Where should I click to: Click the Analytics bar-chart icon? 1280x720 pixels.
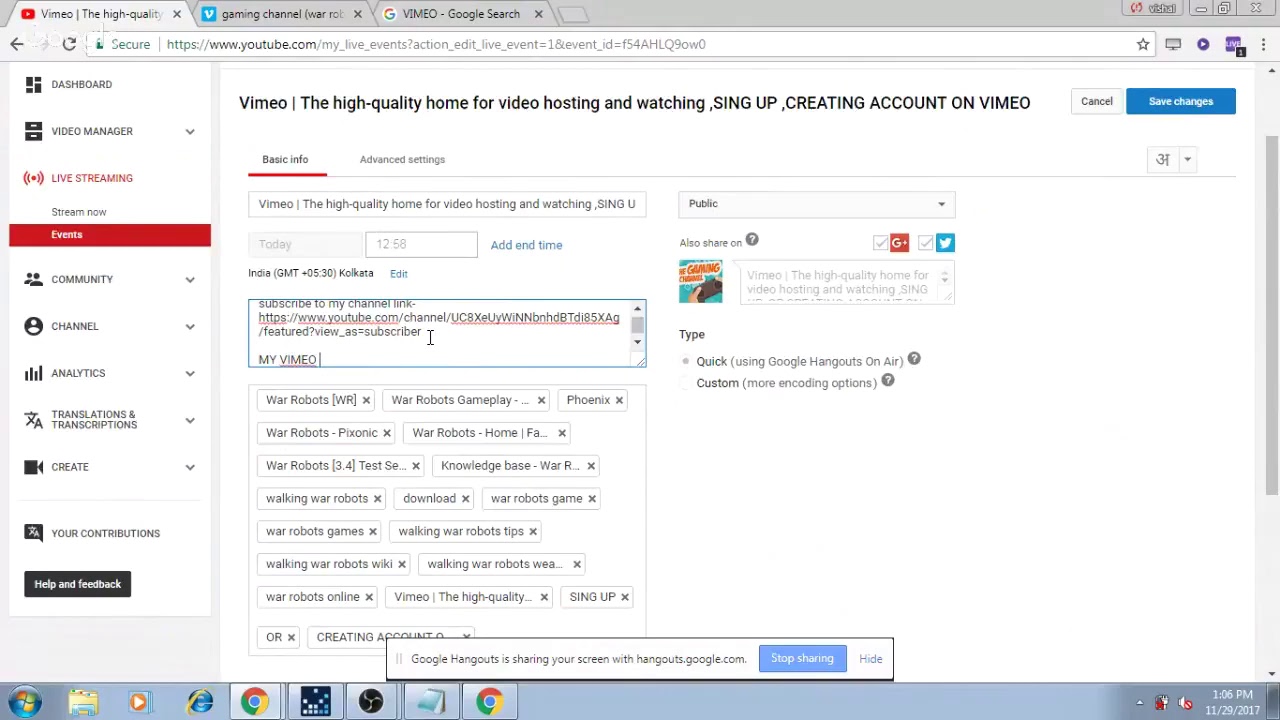33,373
